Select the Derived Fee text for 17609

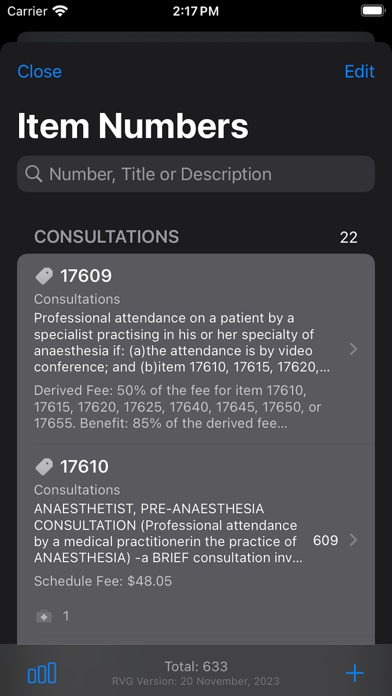click(x=178, y=407)
